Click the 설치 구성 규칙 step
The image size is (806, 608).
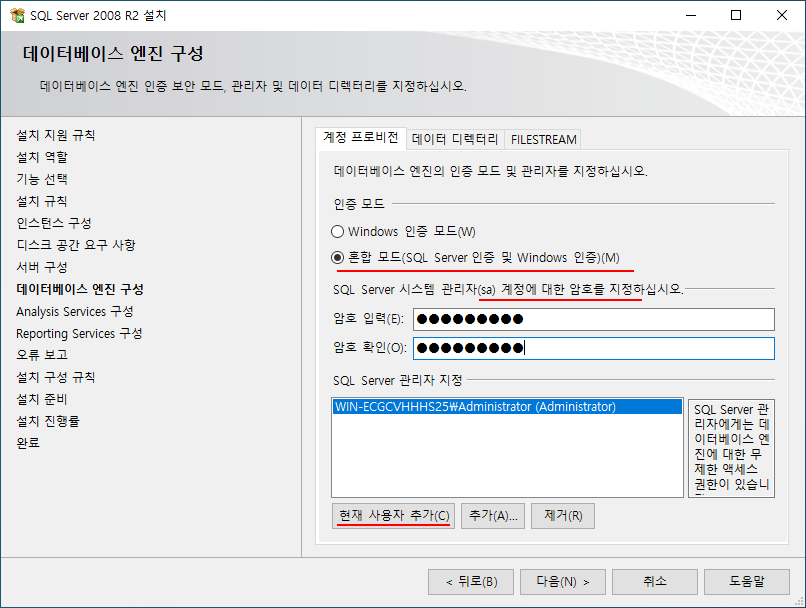[x=56, y=377]
